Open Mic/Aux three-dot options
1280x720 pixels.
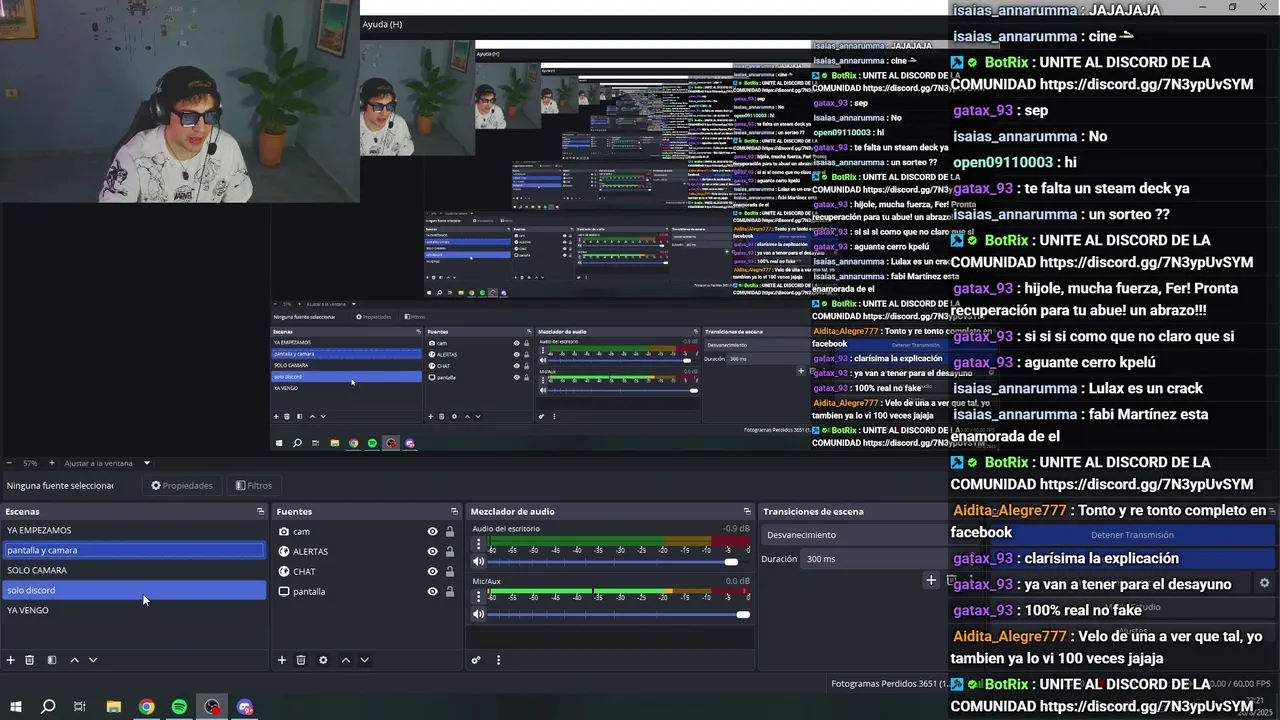click(x=478, y=597)
